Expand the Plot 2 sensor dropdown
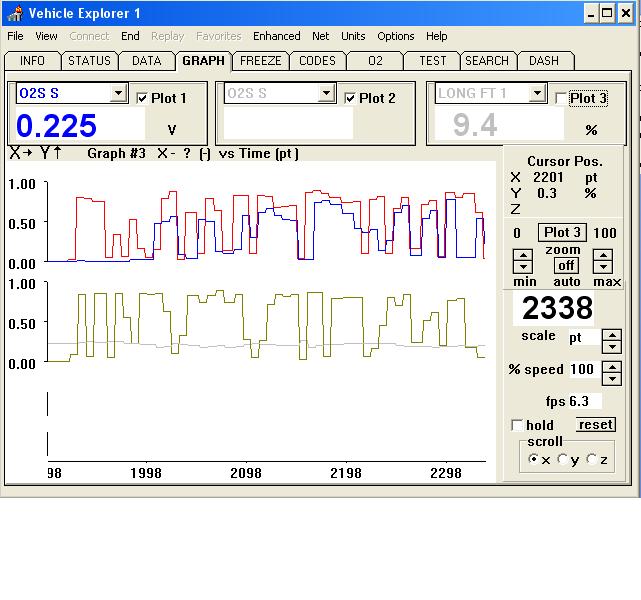641x600 pixels. tap(326, 93)
